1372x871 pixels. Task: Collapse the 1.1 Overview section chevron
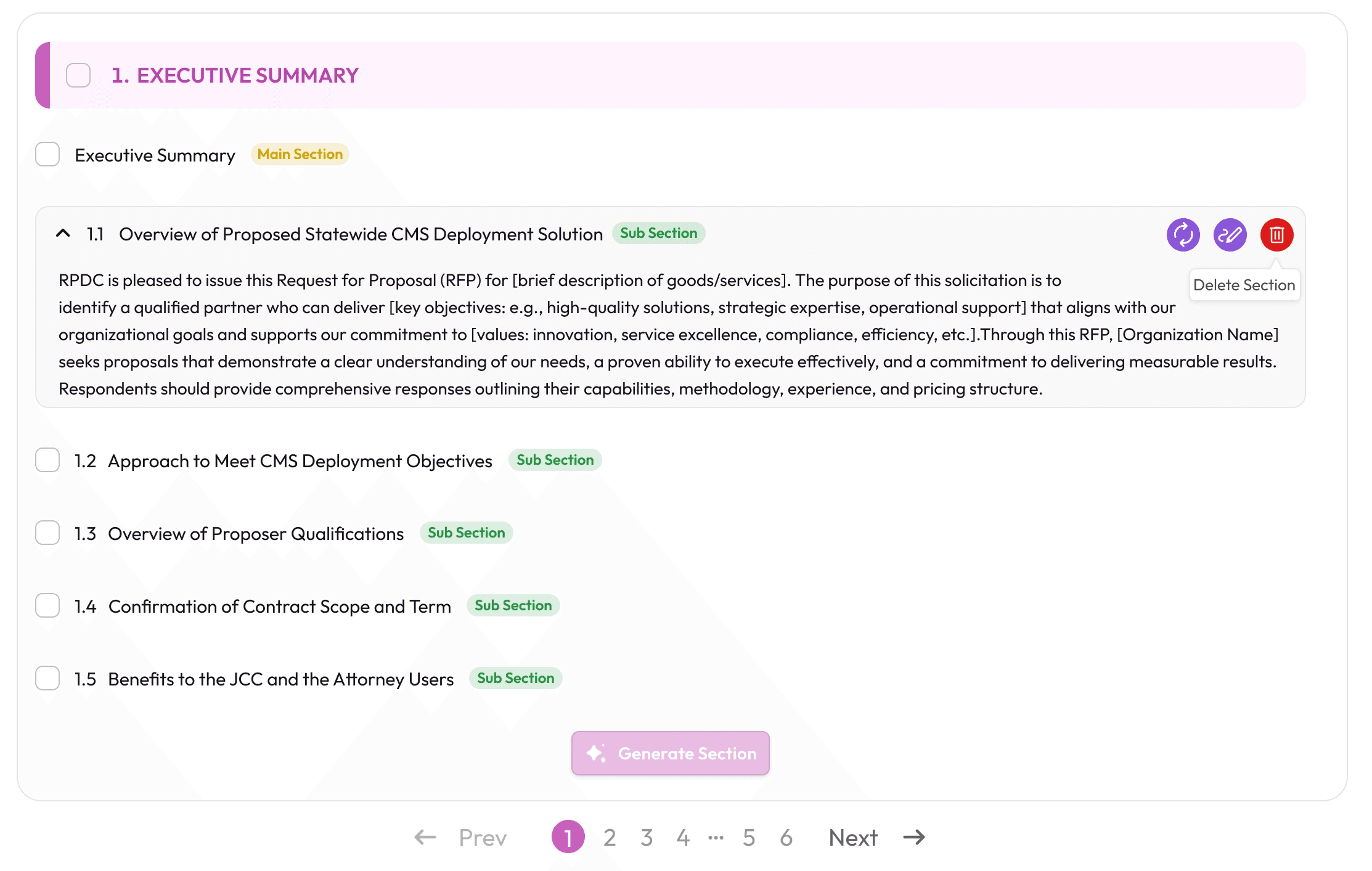[x=63, y=234]
